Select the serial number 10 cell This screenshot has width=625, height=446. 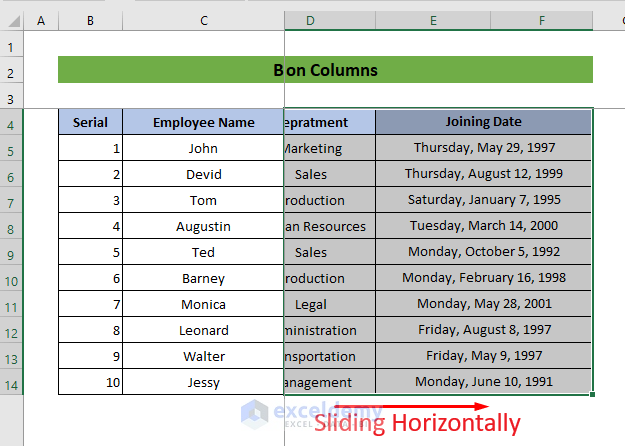[90, 382]
